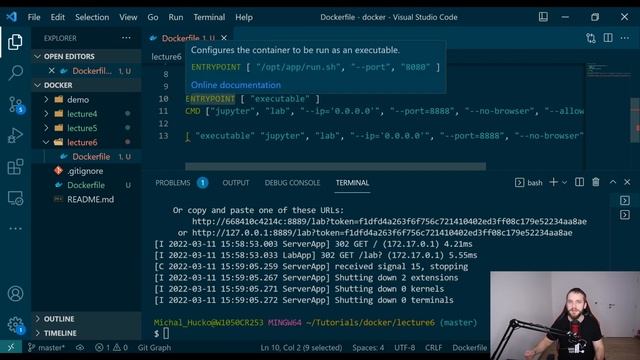
Task: Show errors and warnings count
Action: click(x=111, y=347)
